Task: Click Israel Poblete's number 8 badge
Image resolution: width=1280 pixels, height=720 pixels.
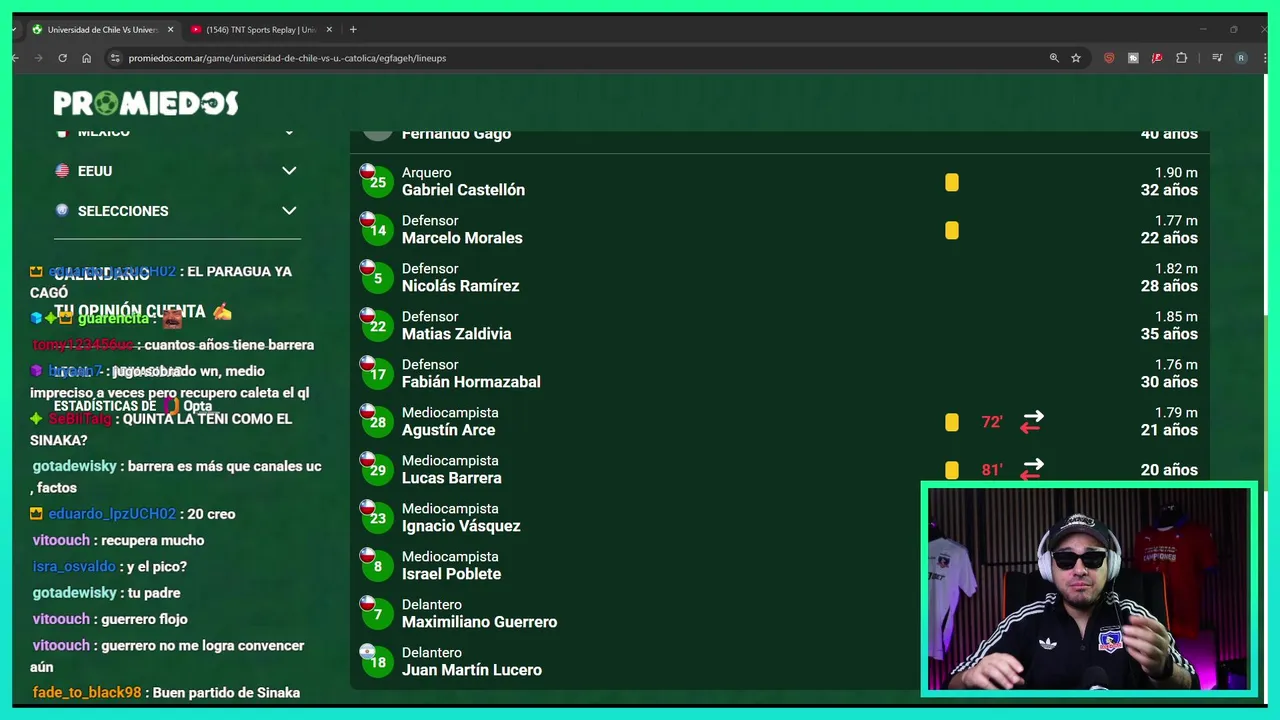Action: pos(377,565)
